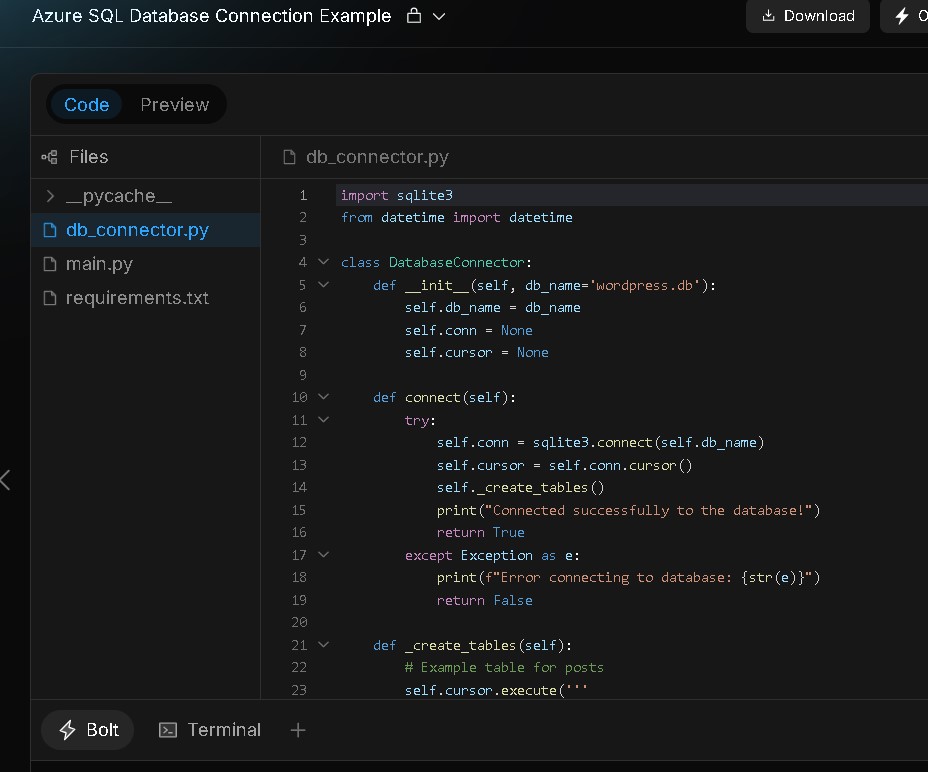Click the Download button
This screenshot has width=928, height=772.
pos(808,16)
